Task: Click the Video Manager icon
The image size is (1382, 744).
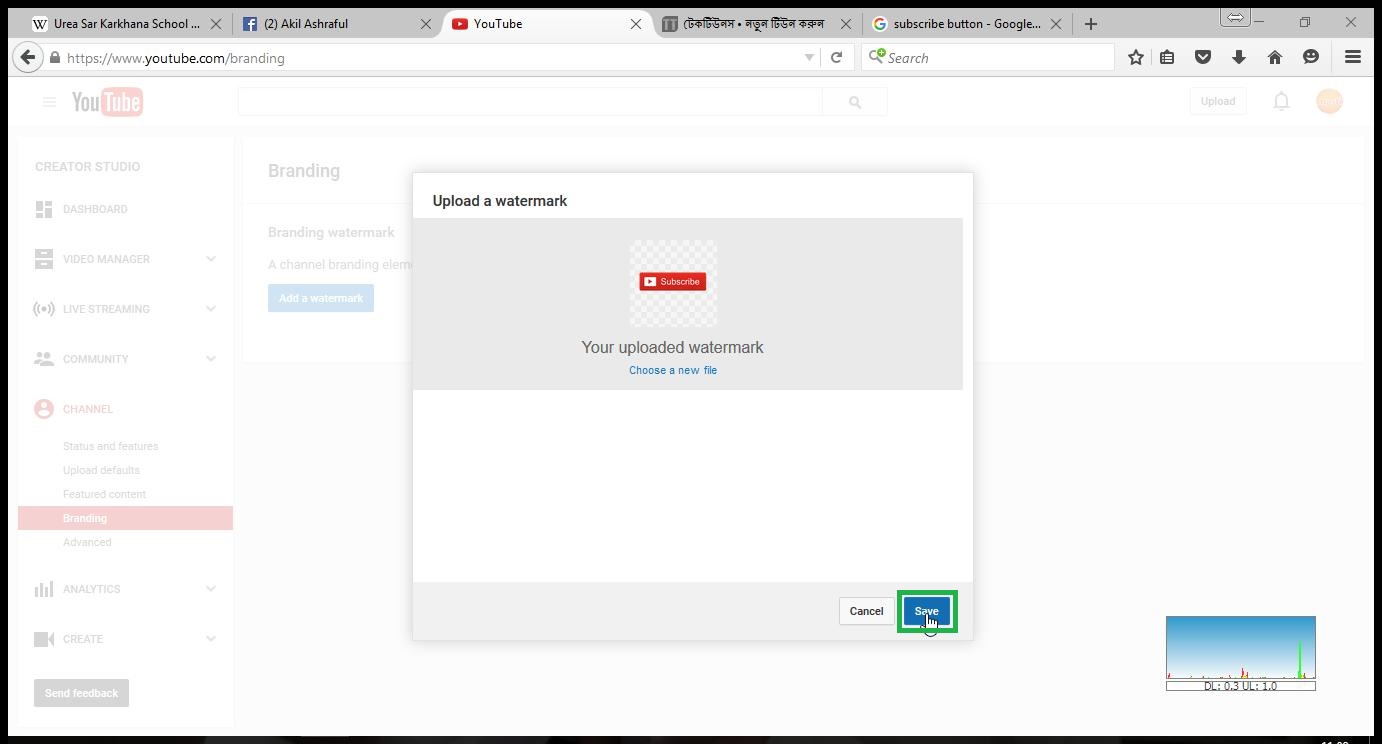Action: click(x=44, y=259)
